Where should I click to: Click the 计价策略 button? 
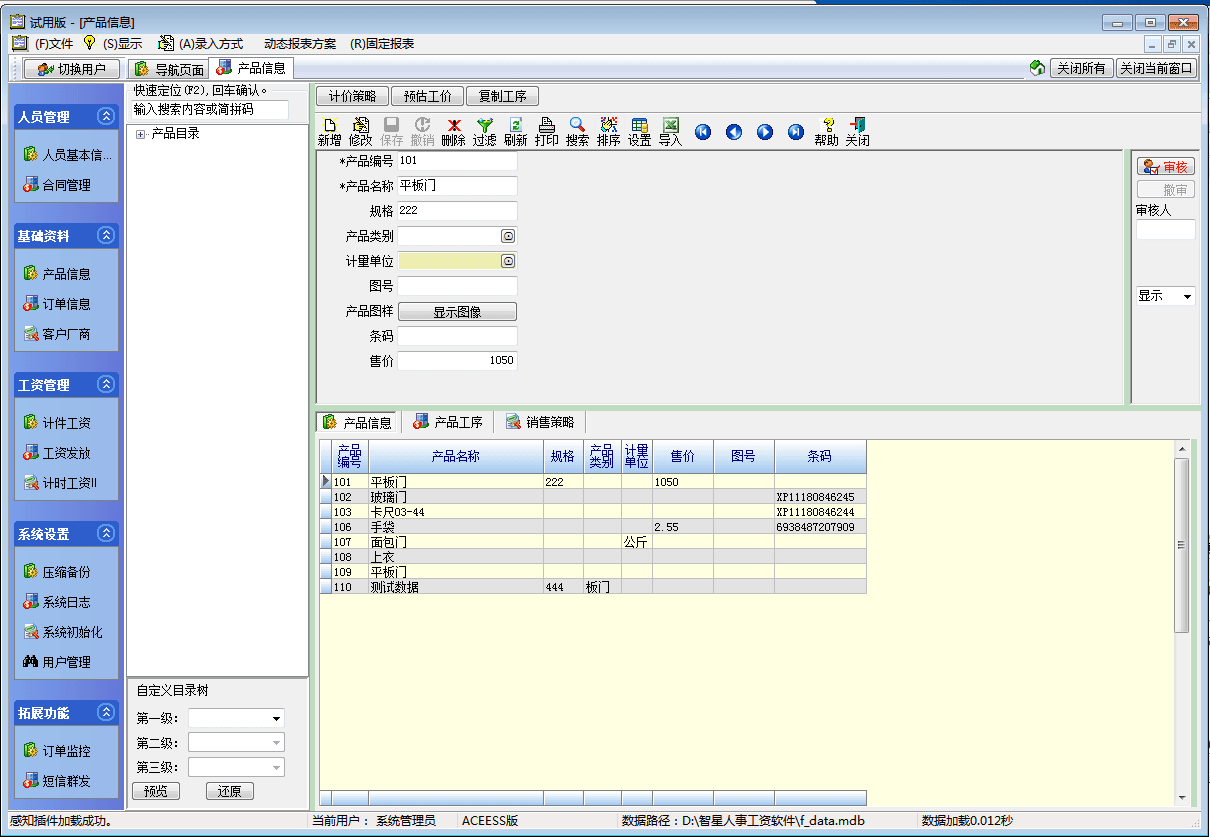pos(352,96)
